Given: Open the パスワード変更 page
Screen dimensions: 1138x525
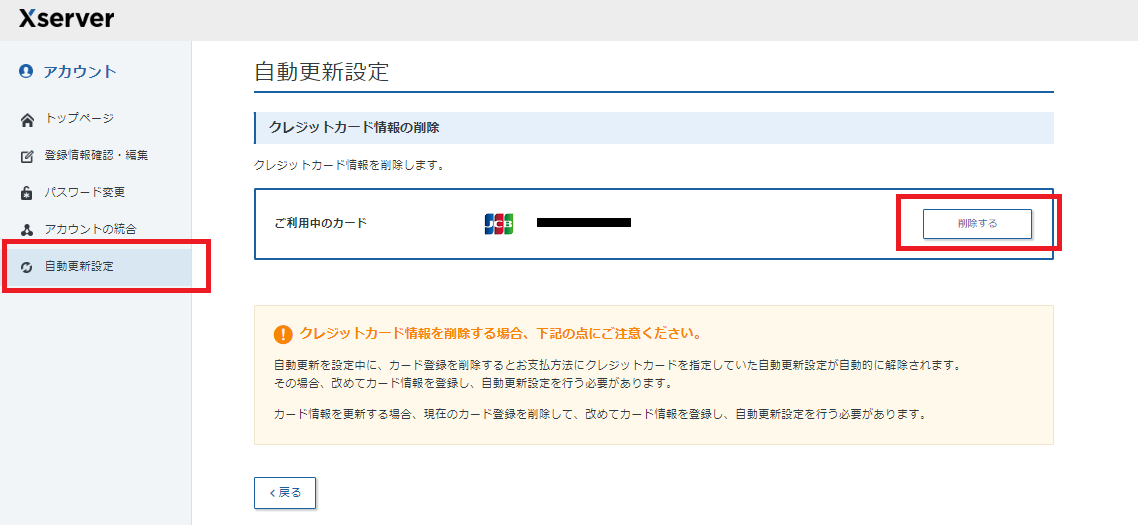Looking at the screenshot, I should pyautogui.click(x=85, y=192).
